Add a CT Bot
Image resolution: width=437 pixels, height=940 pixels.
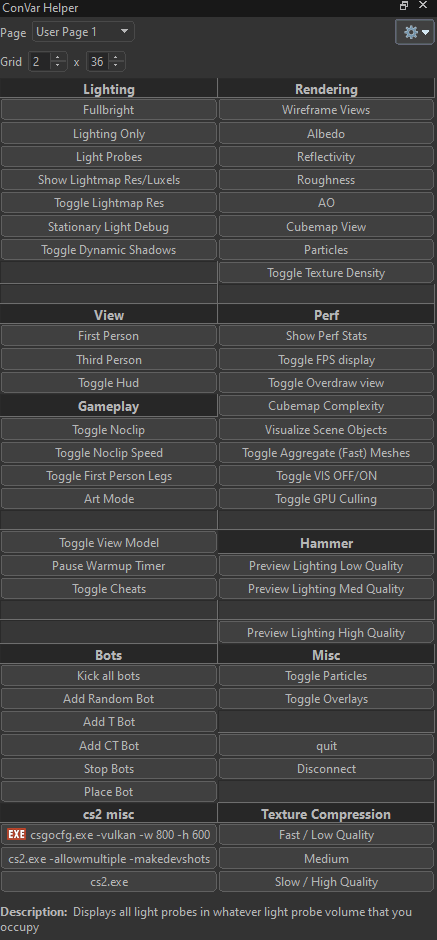tap(109, 745)
